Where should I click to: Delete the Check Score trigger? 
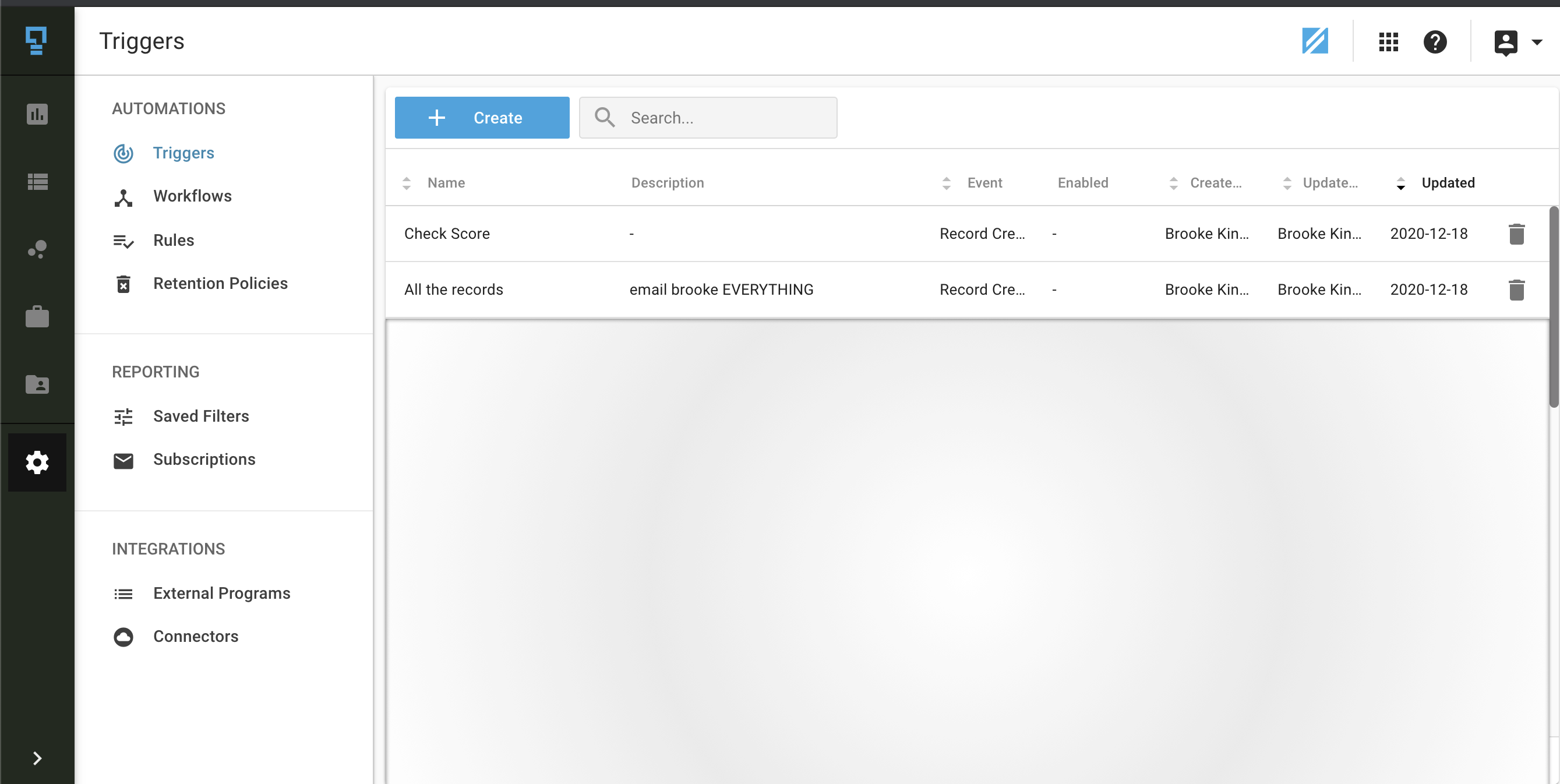coord(1516,234)
